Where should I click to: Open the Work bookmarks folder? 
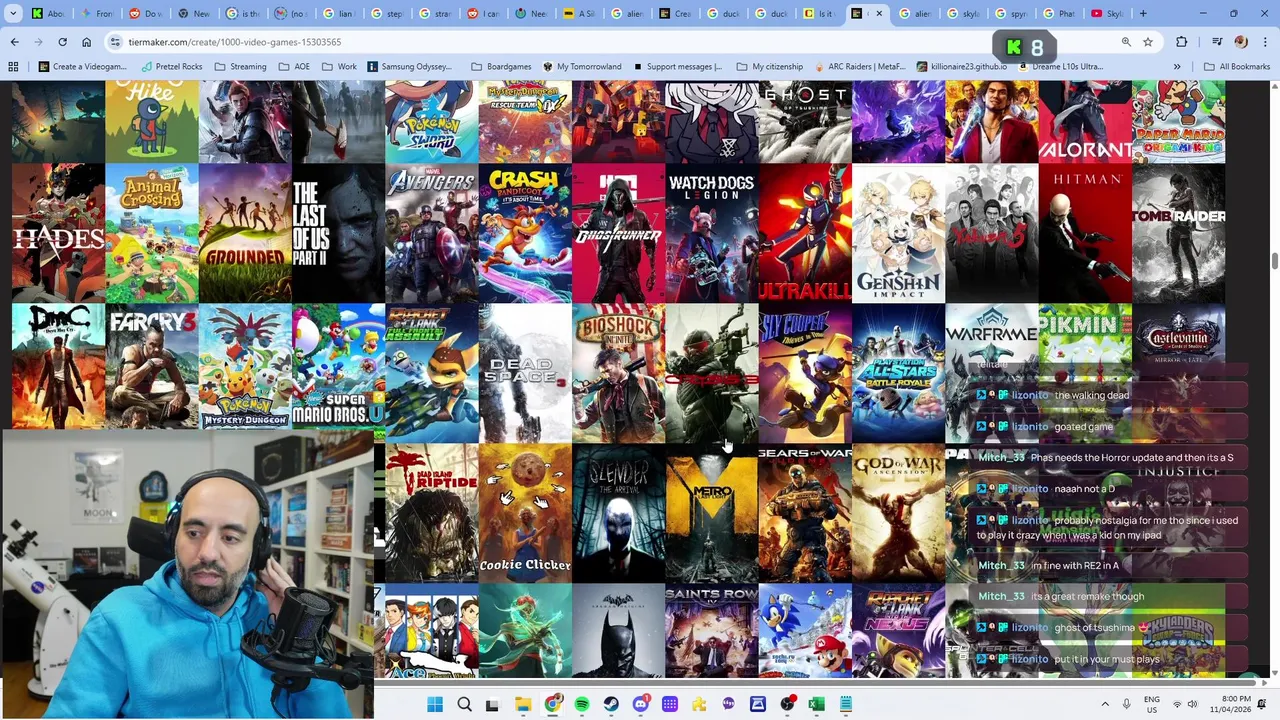coord(339,67)
